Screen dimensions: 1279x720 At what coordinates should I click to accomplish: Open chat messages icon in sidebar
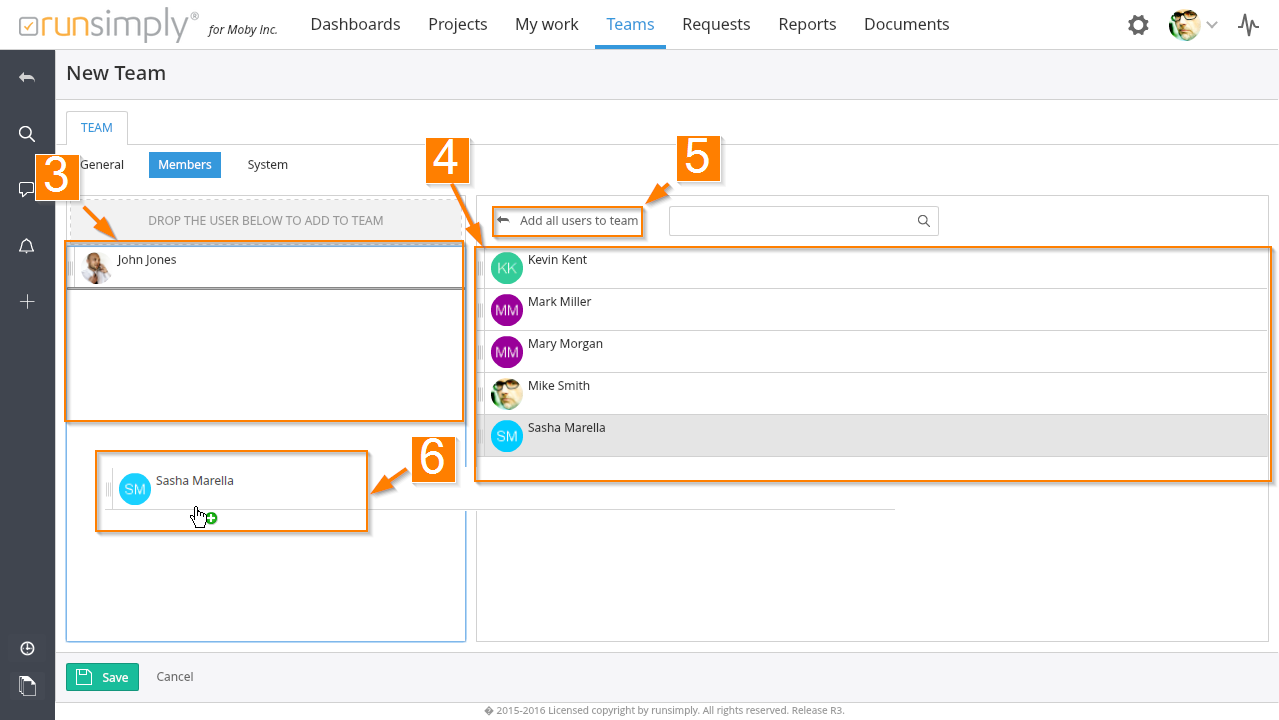point(27,190)
